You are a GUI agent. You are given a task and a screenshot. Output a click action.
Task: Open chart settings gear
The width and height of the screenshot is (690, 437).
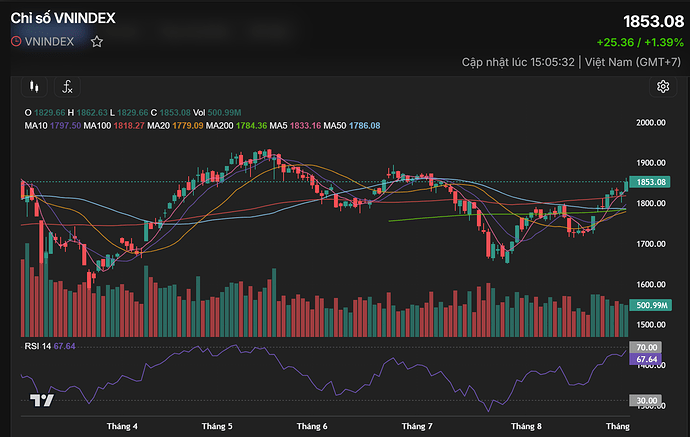pyautogui.click(x=663, y=87)
